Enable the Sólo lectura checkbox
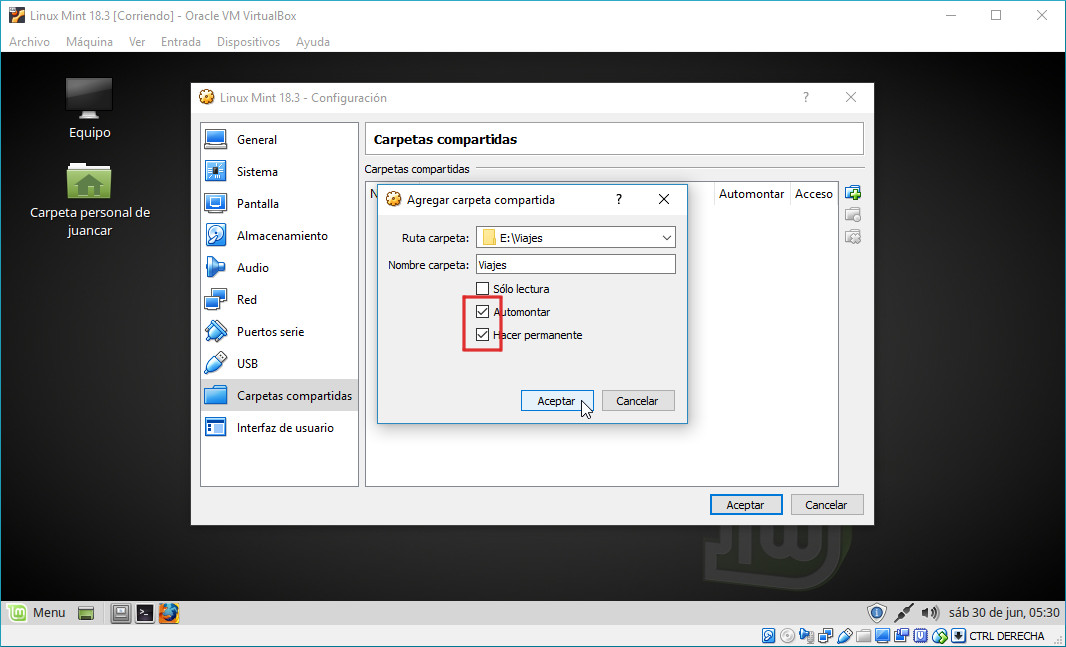Image resolution: width=1066 pixels, height=647 pixels. (483, 289)
